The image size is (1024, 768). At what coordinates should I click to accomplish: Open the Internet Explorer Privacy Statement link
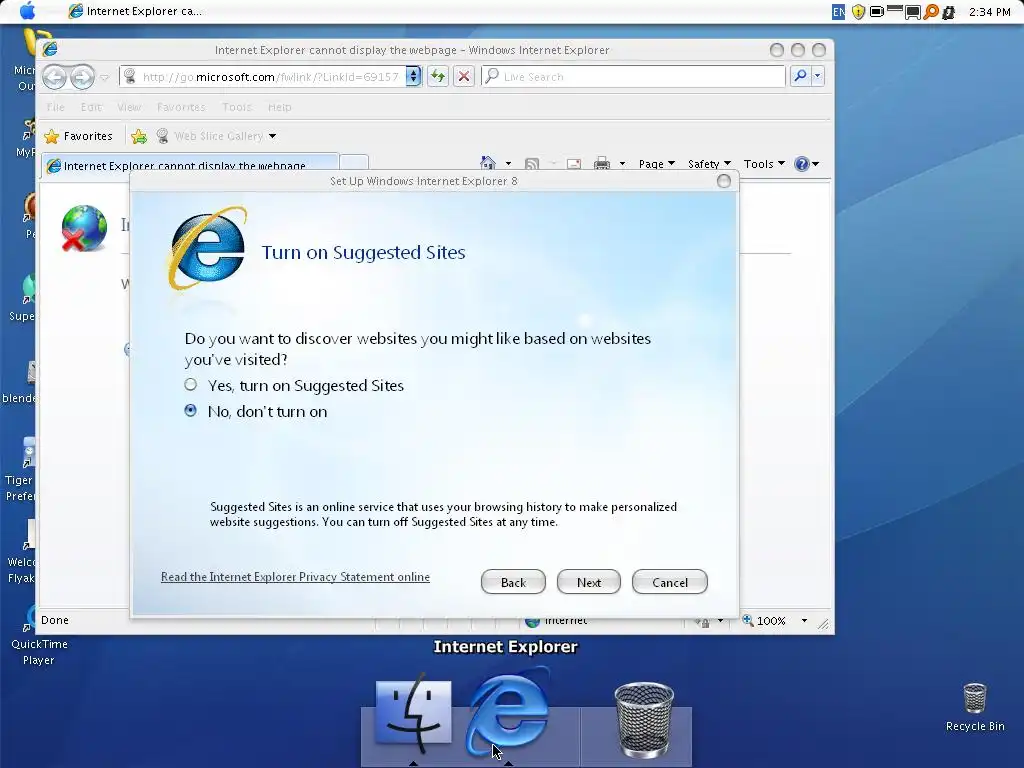295,577
